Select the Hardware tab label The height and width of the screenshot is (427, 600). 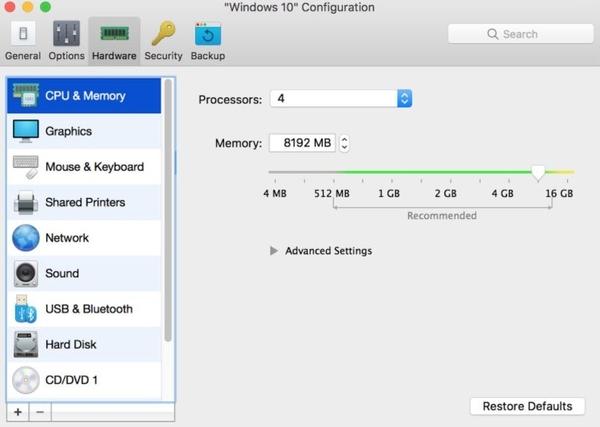[x=114, y=55]
